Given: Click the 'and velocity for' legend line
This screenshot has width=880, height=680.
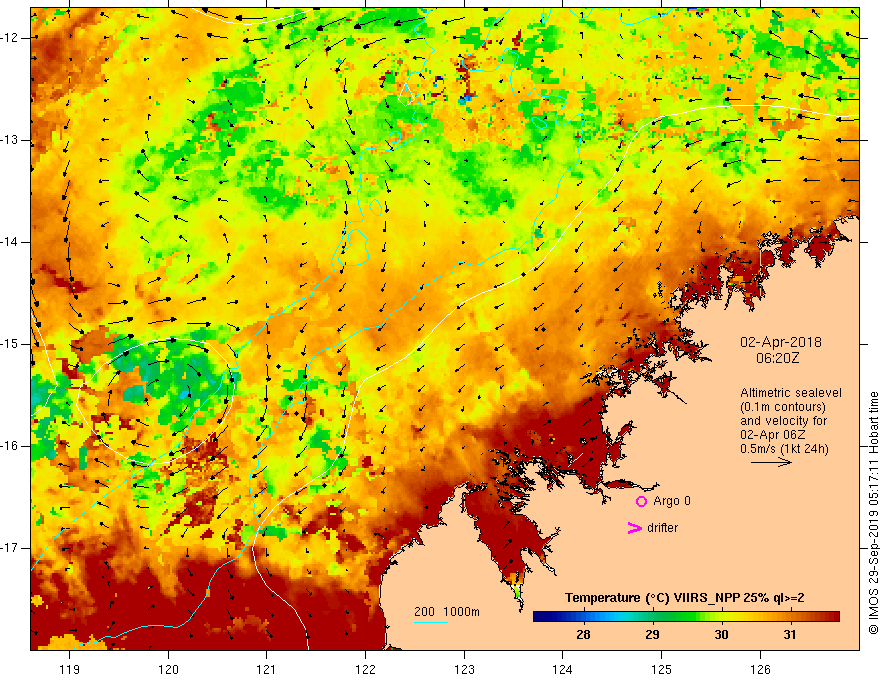Looking at the screenshot, I should 783,421.
